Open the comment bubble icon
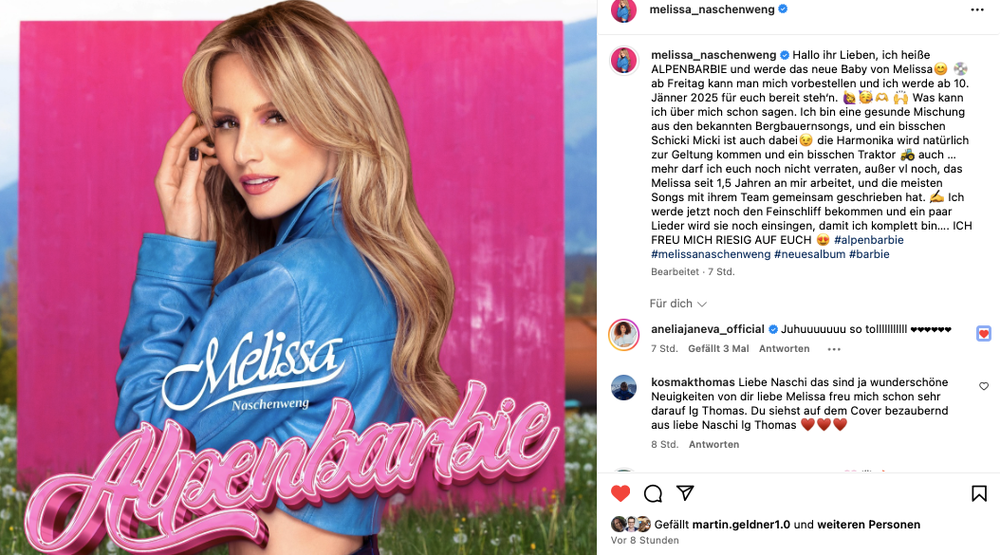The width and height of the screenshot is (1000, 555). tap(653, 493)
